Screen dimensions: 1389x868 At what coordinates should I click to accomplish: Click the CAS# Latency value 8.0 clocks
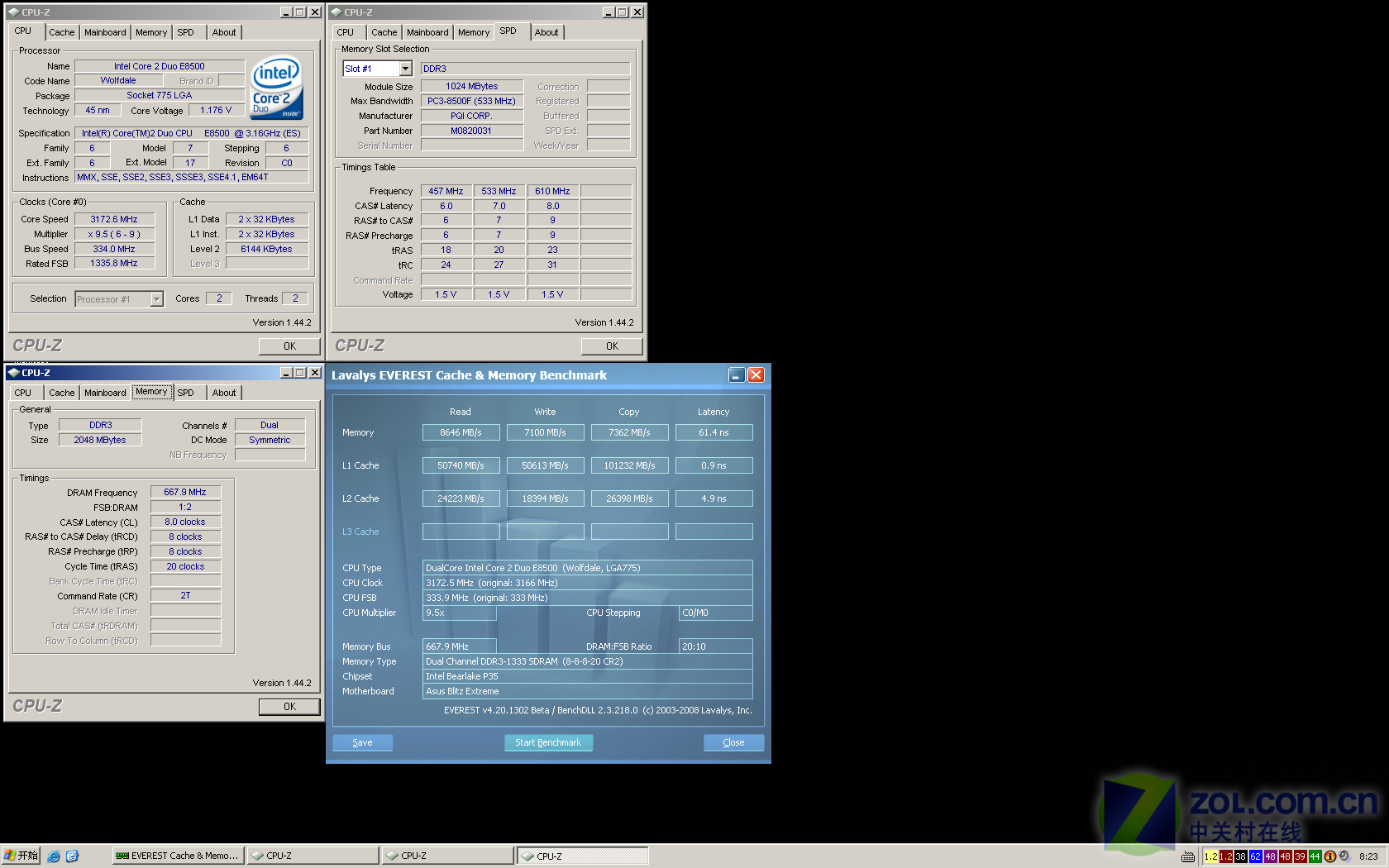[185, 522]
